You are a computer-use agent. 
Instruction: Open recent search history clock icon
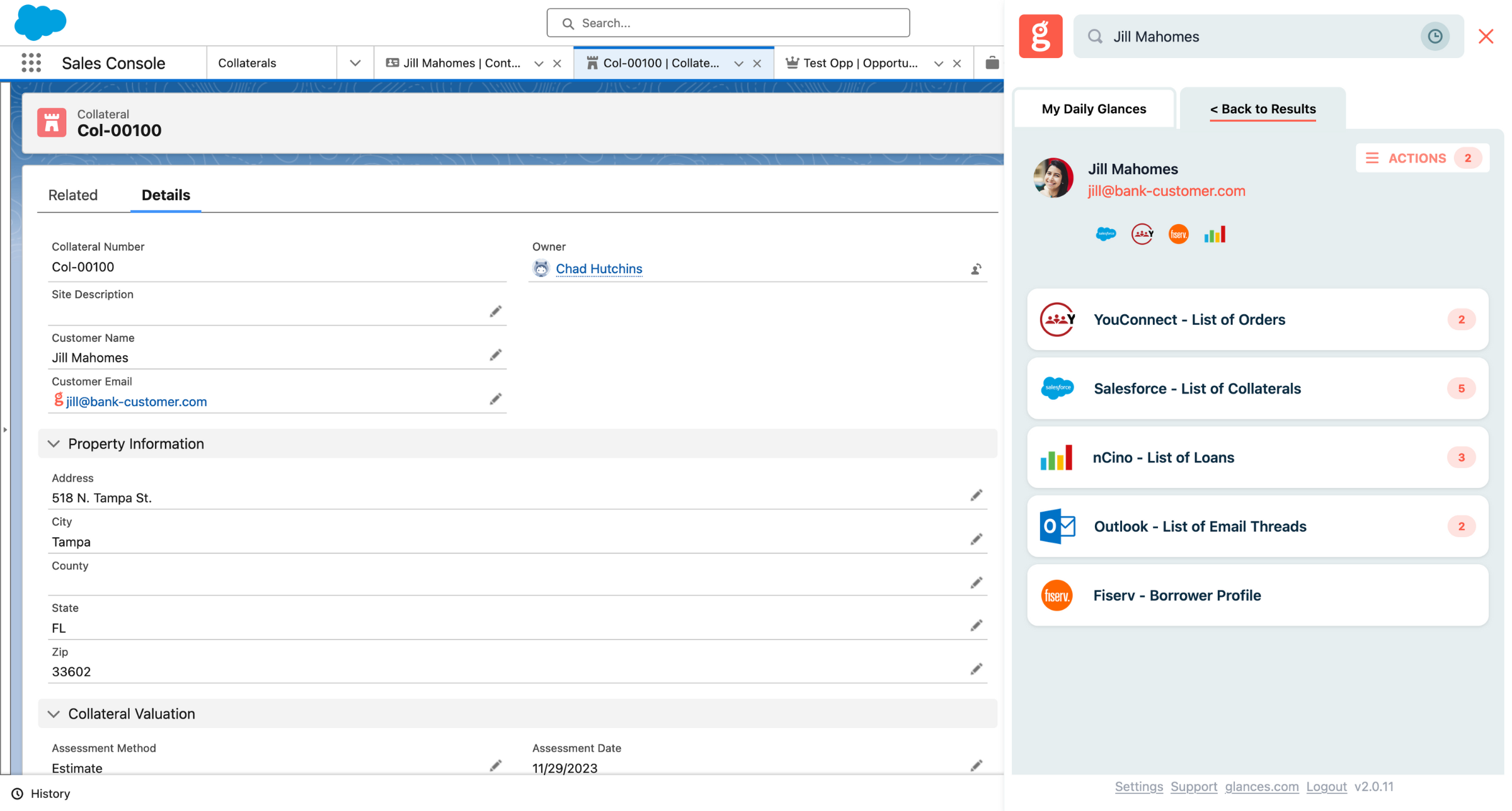1435,37
